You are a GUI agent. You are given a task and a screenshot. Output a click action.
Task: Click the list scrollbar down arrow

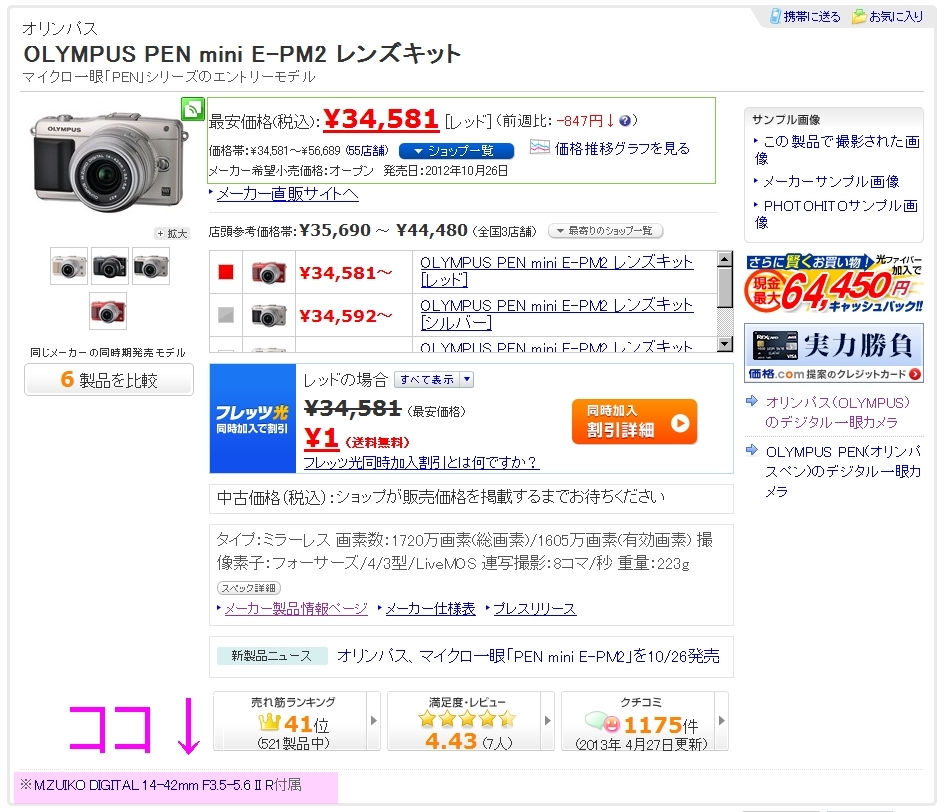point(725,344)
